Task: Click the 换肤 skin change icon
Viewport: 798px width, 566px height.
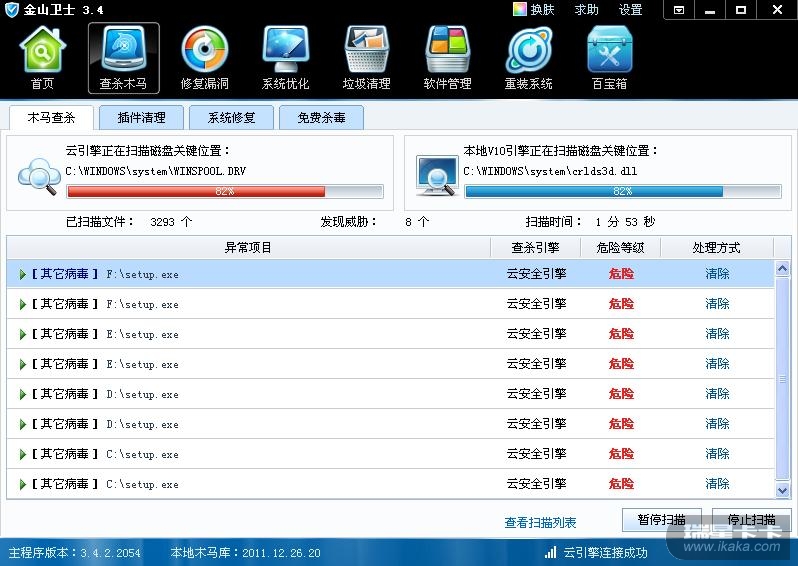Action: (519, 9)
